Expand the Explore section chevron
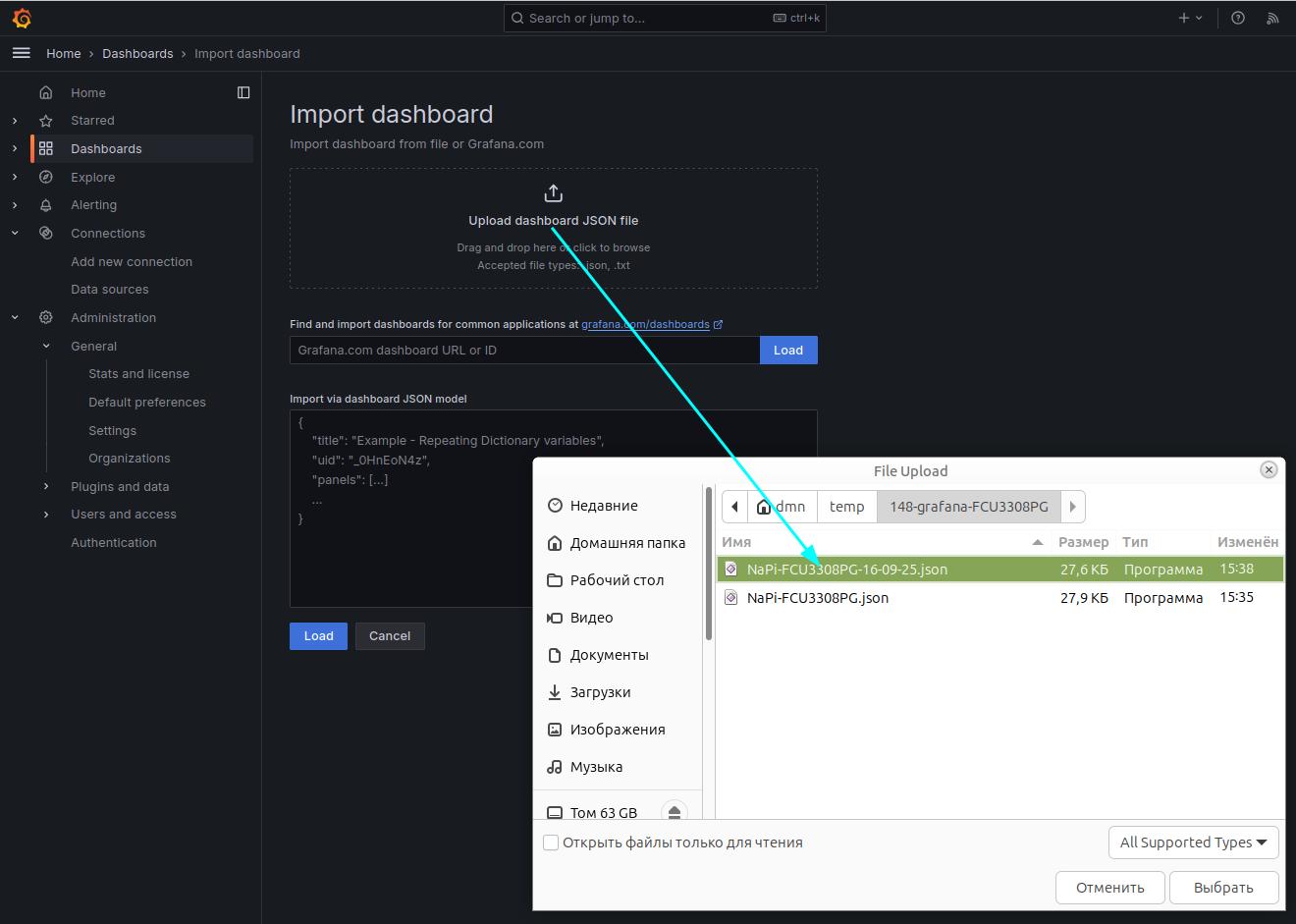This screenshot has width=1296, height=924. tap(15, 177)
